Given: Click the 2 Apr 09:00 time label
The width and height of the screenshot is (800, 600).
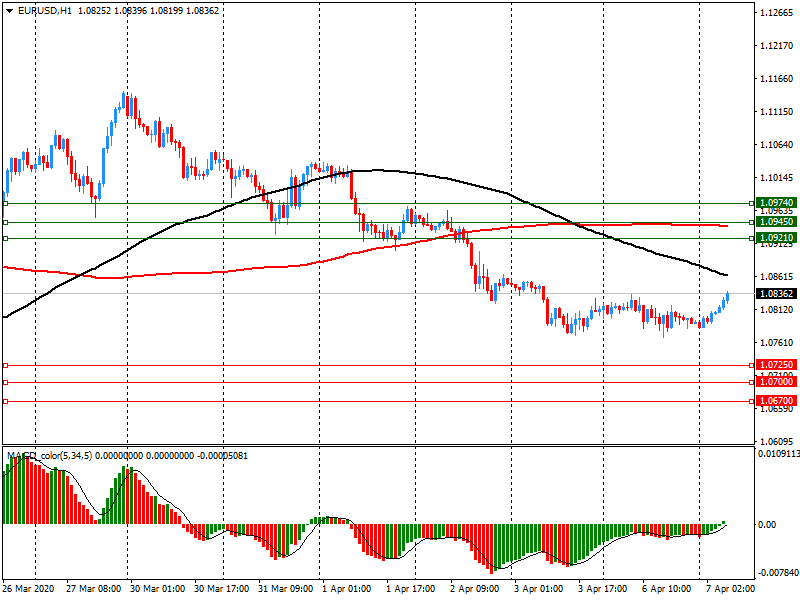Looking at the screenshot, I should [474, 589].
